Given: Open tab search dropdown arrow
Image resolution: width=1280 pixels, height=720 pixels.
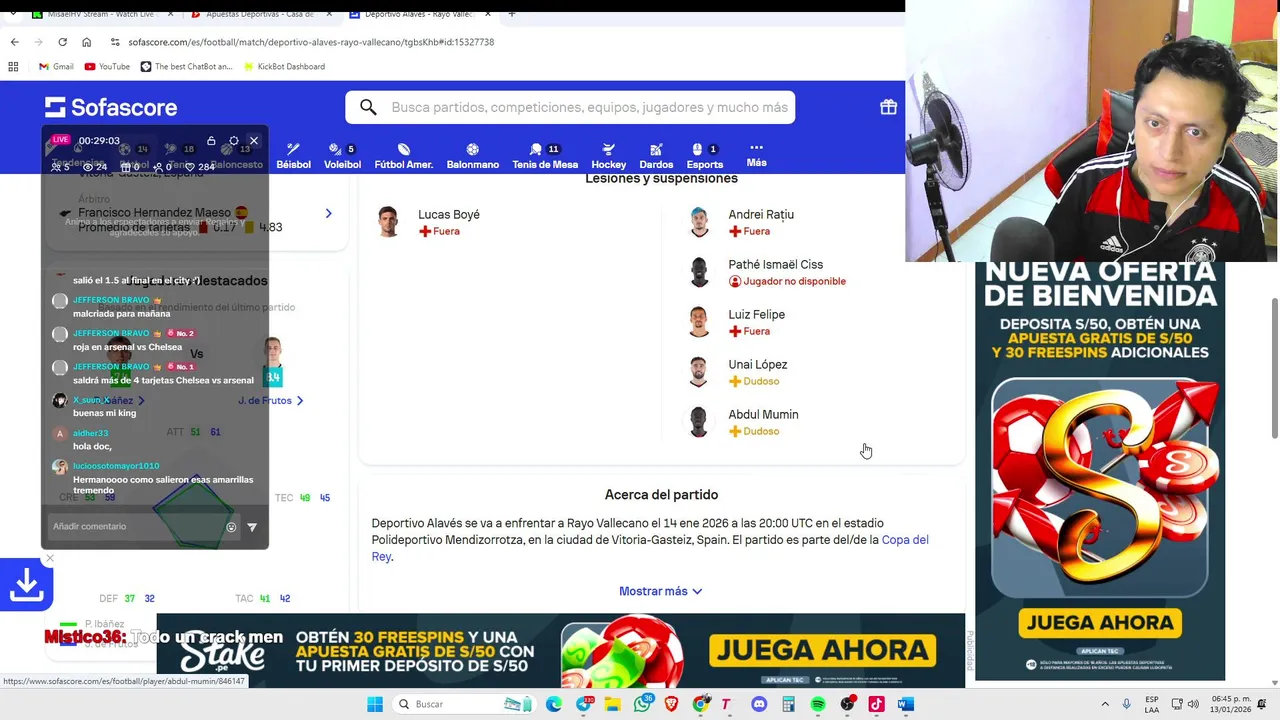Looking at the screenshot, I should 12,14.
